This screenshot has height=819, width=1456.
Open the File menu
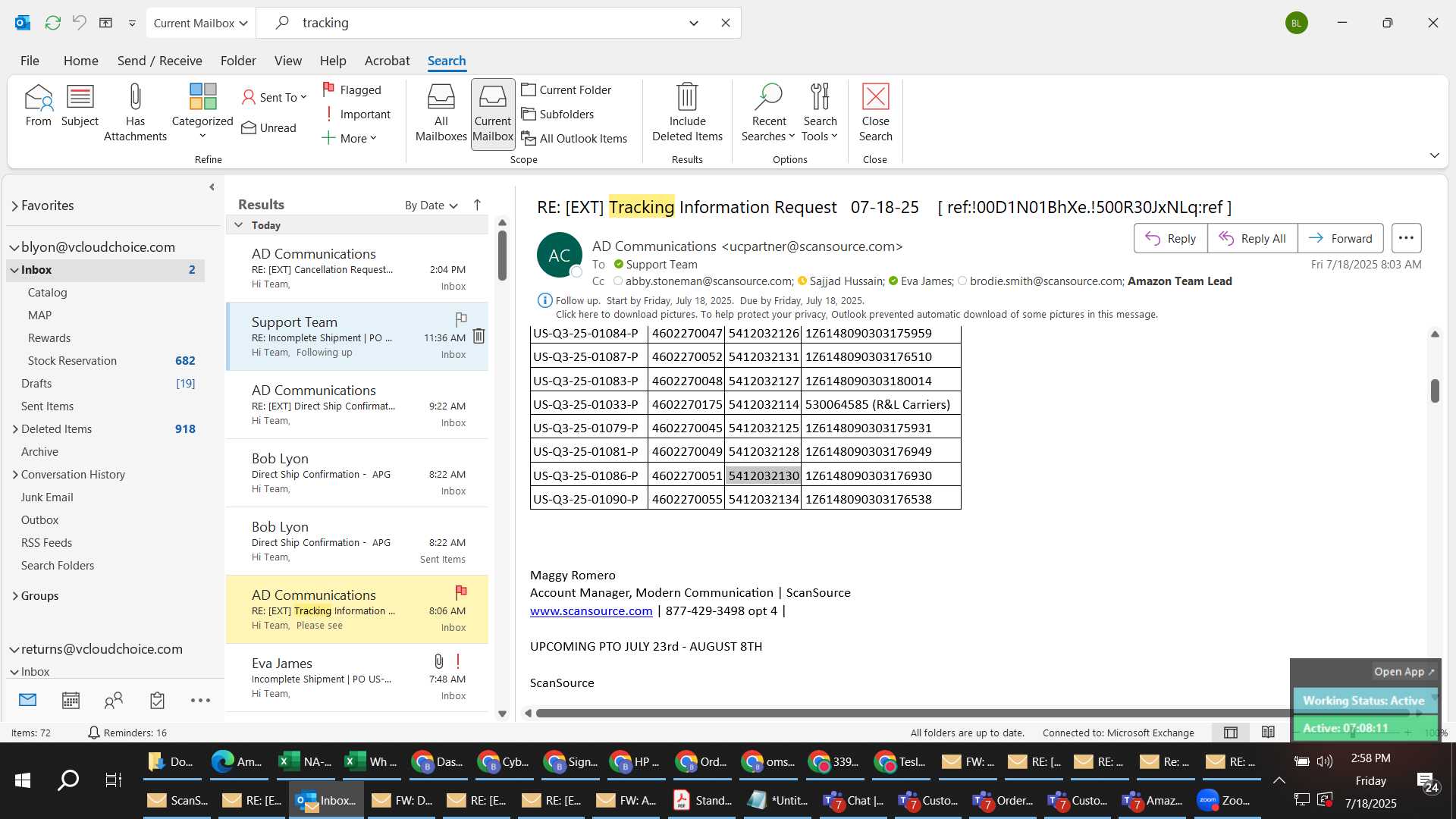pyautogui.click(x=30, y=61)
